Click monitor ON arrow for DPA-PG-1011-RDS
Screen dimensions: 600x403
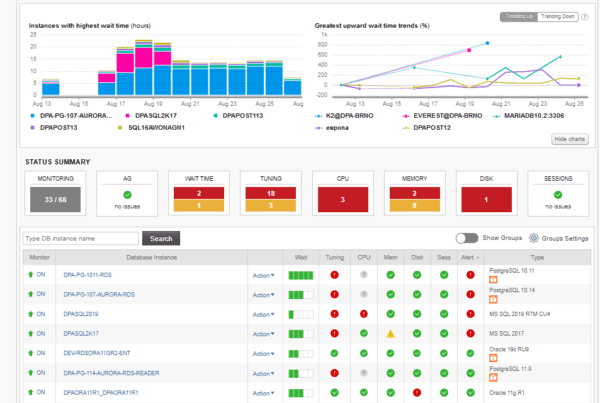click(x=31, y=274)
